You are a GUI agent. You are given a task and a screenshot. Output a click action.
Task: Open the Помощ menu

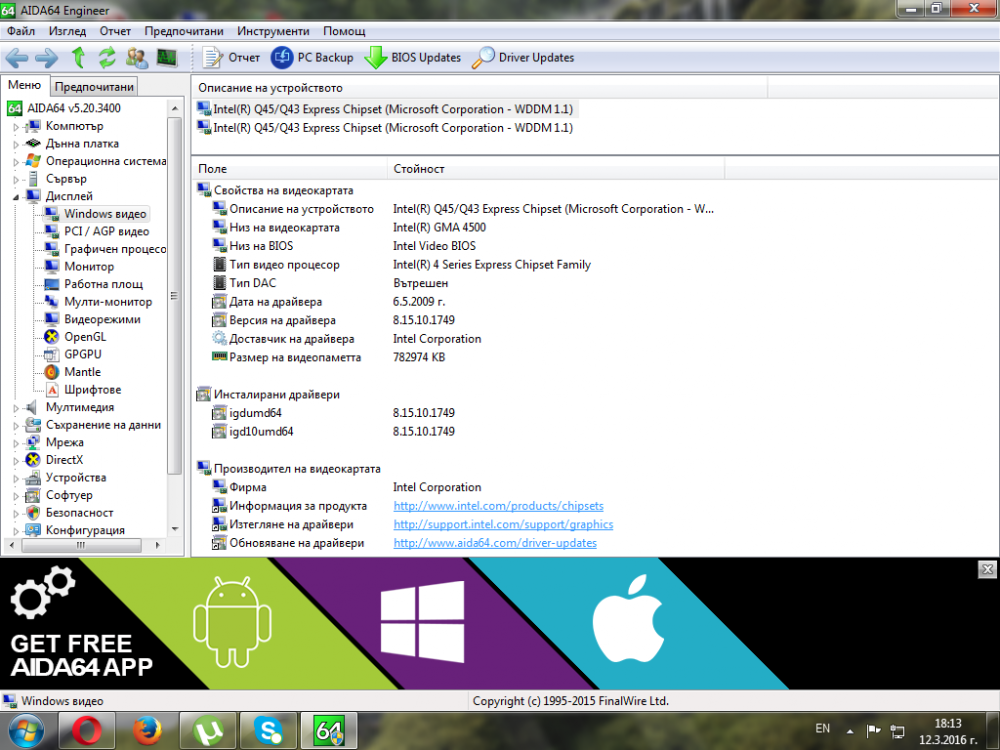pos(344,31)
